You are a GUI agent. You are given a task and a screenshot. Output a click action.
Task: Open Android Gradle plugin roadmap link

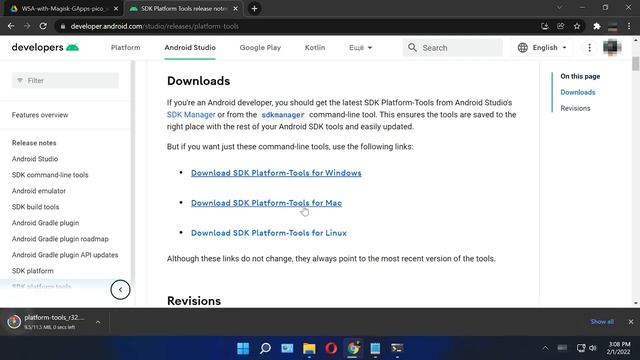60,239
